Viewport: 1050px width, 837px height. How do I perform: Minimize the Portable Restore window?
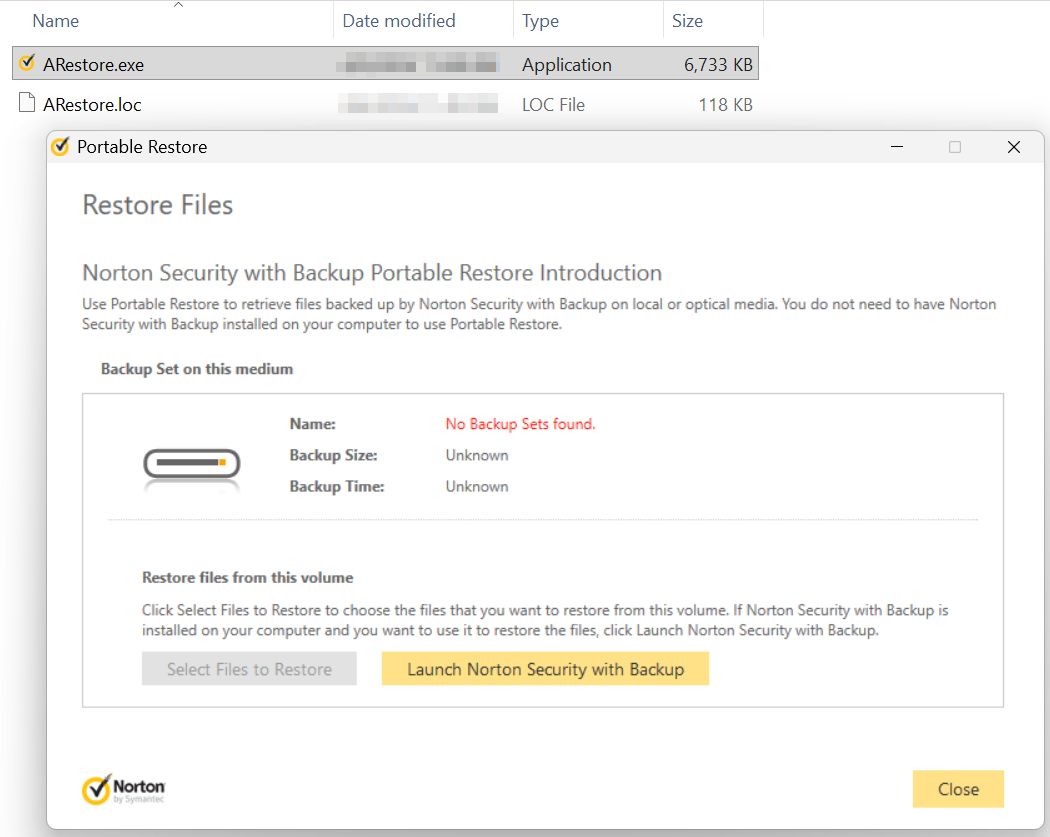(896, 147)
